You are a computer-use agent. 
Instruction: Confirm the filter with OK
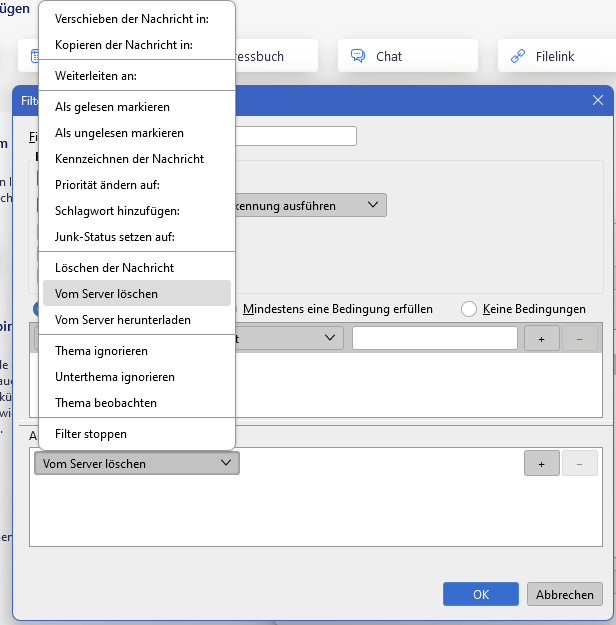481,594
